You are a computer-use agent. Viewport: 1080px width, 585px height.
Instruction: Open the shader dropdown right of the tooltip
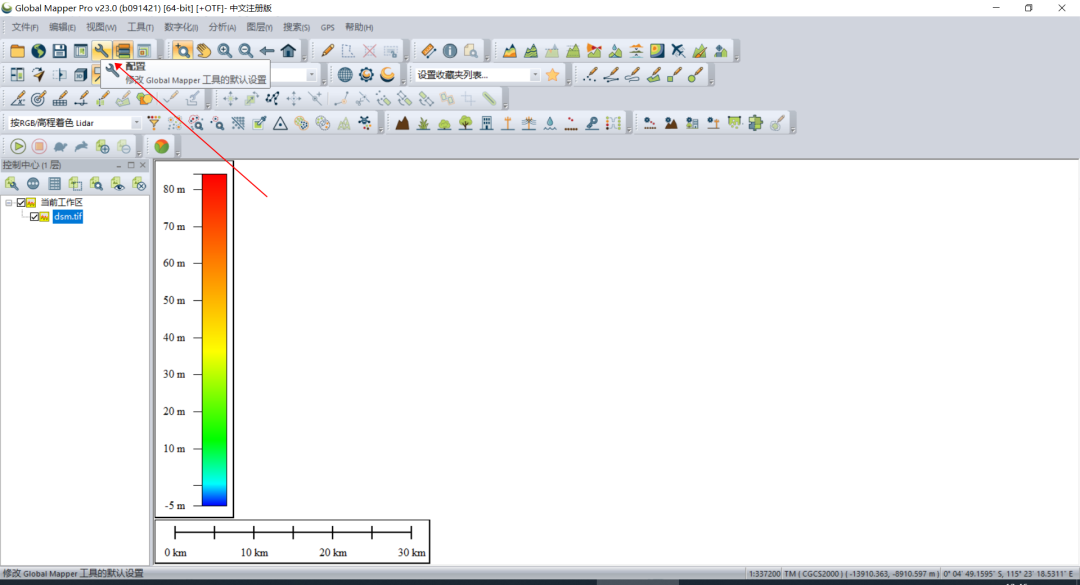(x=311, y=74)
